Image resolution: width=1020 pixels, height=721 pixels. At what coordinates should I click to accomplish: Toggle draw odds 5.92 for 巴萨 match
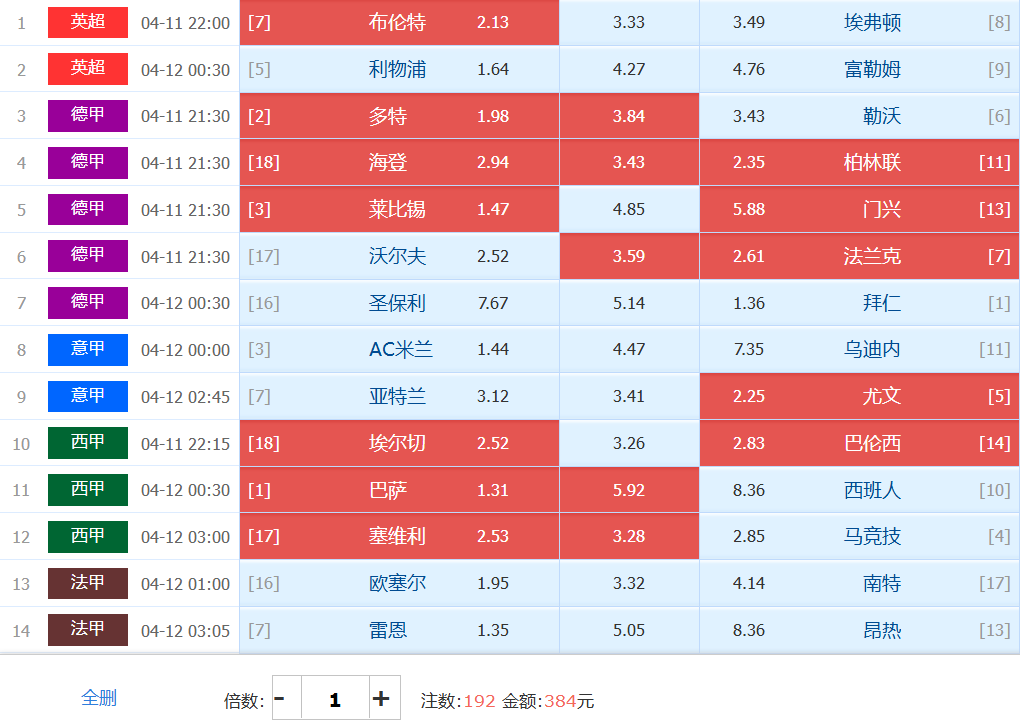629,490
